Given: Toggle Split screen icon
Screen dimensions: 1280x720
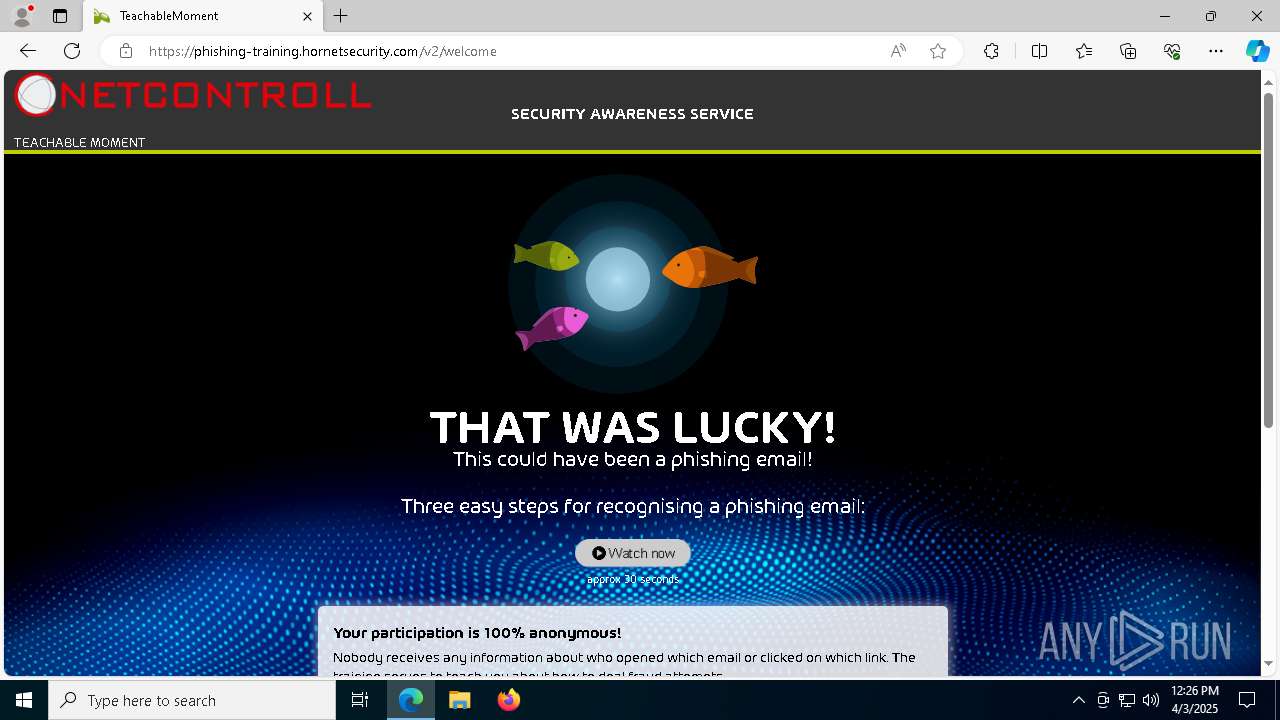Looking at the screenshot, I should point(1039,51).
